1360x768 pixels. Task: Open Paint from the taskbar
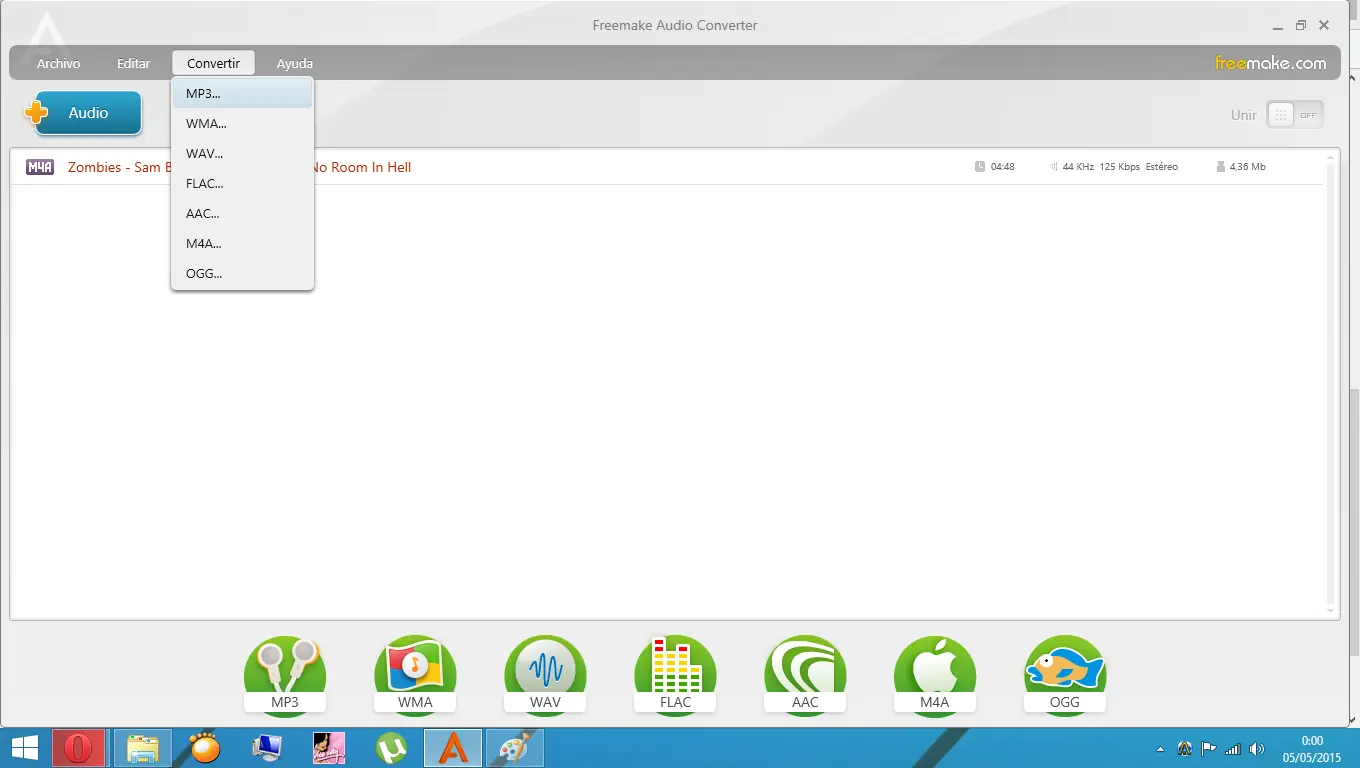click(x=514, y=748)
